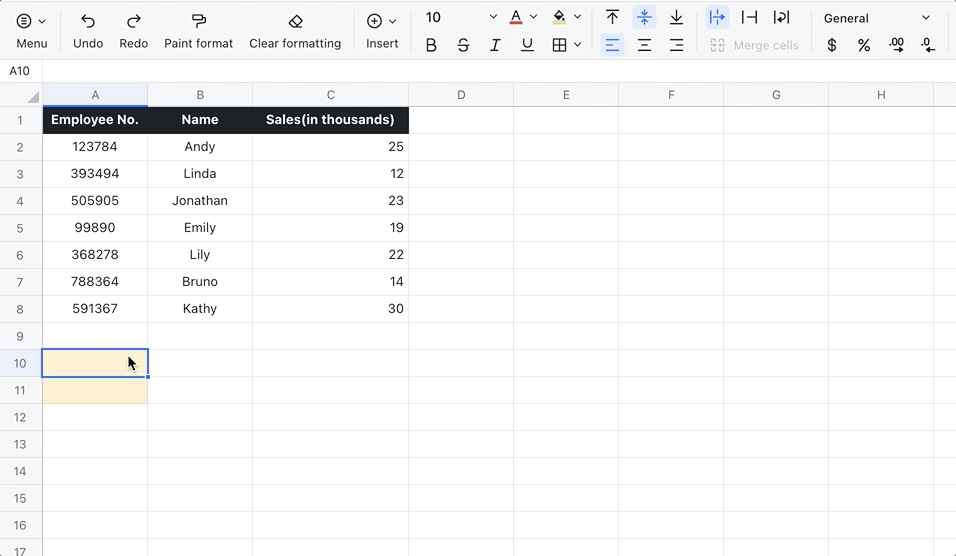The height and width of the screenshot is (556, 956).
Task: Toggle italic formatting
Action: pos(495,45)
